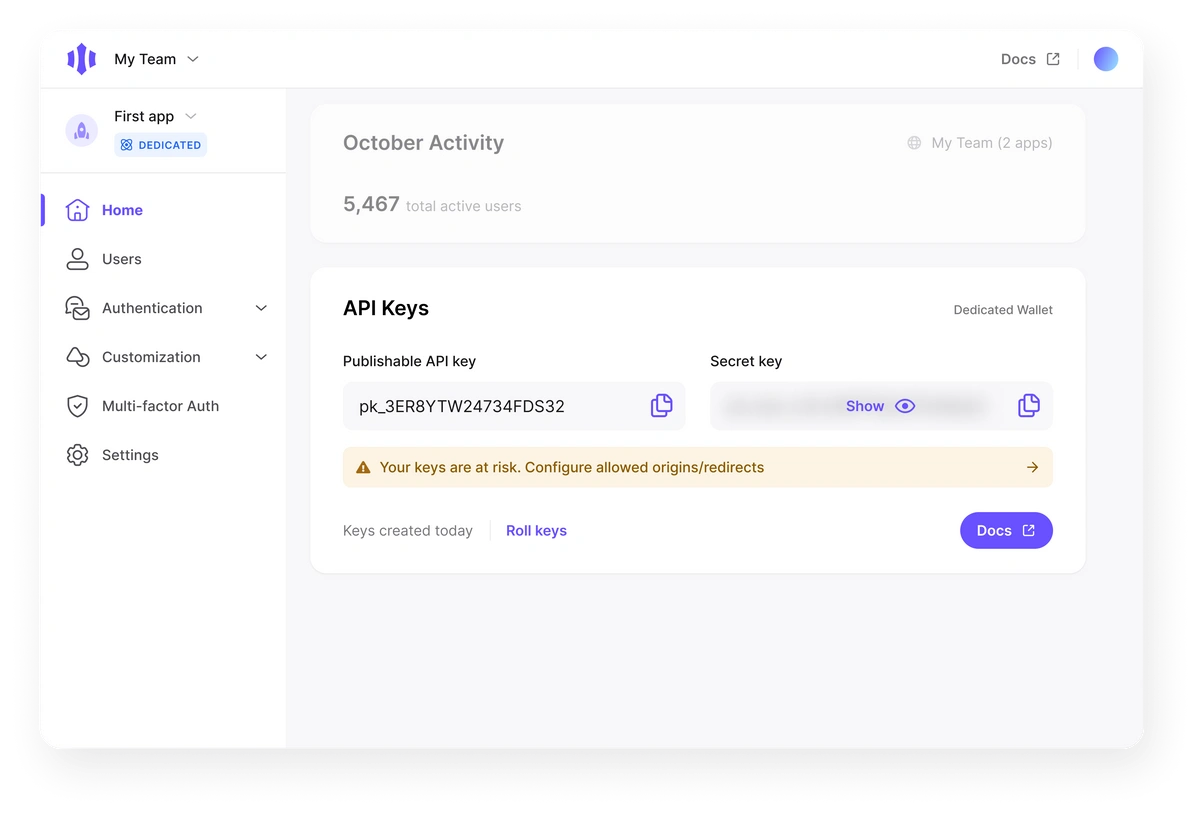Expand the Customization section
This screenshot has height=815, width=1200.
(x=261, y=357)
